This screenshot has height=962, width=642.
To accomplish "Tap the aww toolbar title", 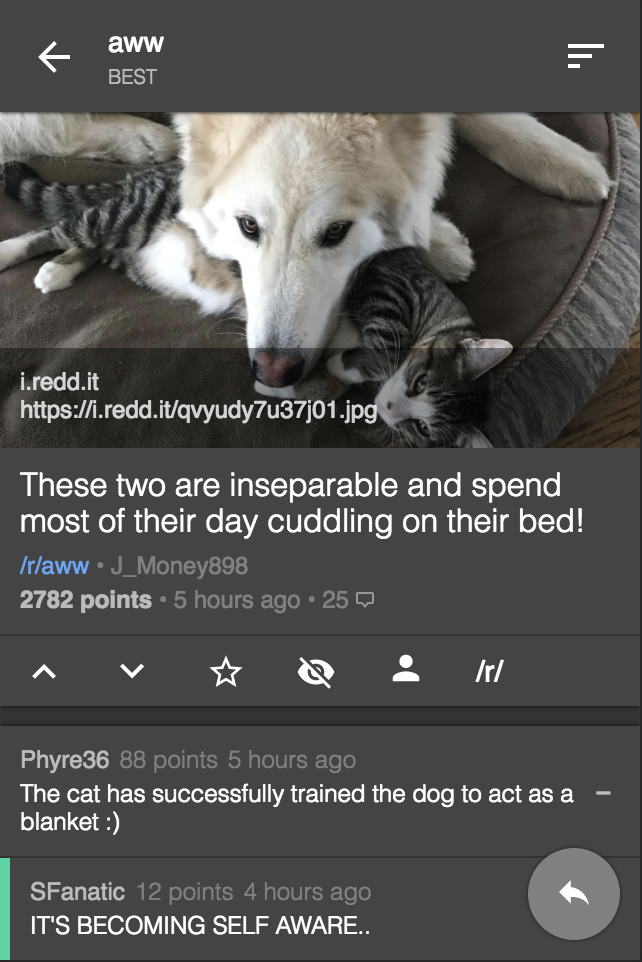I will pyautogui.click(x=136, y=42).
